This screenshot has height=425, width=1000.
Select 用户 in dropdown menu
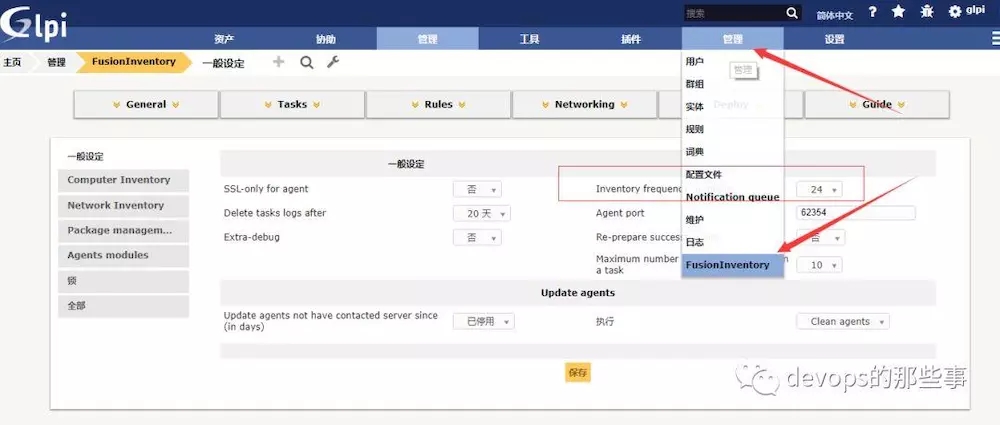coord(732,61)
